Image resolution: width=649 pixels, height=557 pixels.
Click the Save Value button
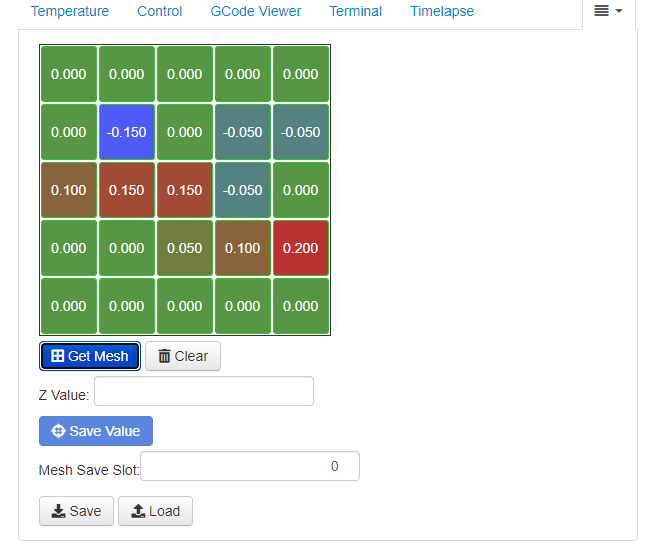click(x=96, y=431)
